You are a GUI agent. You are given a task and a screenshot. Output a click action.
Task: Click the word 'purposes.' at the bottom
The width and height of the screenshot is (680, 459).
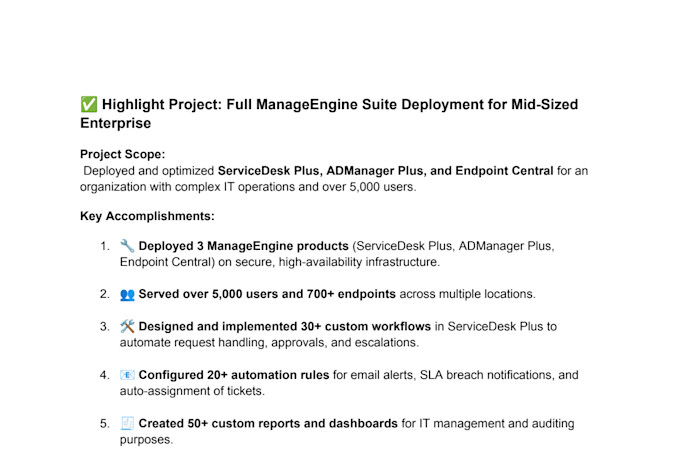(x=147, y=440)
